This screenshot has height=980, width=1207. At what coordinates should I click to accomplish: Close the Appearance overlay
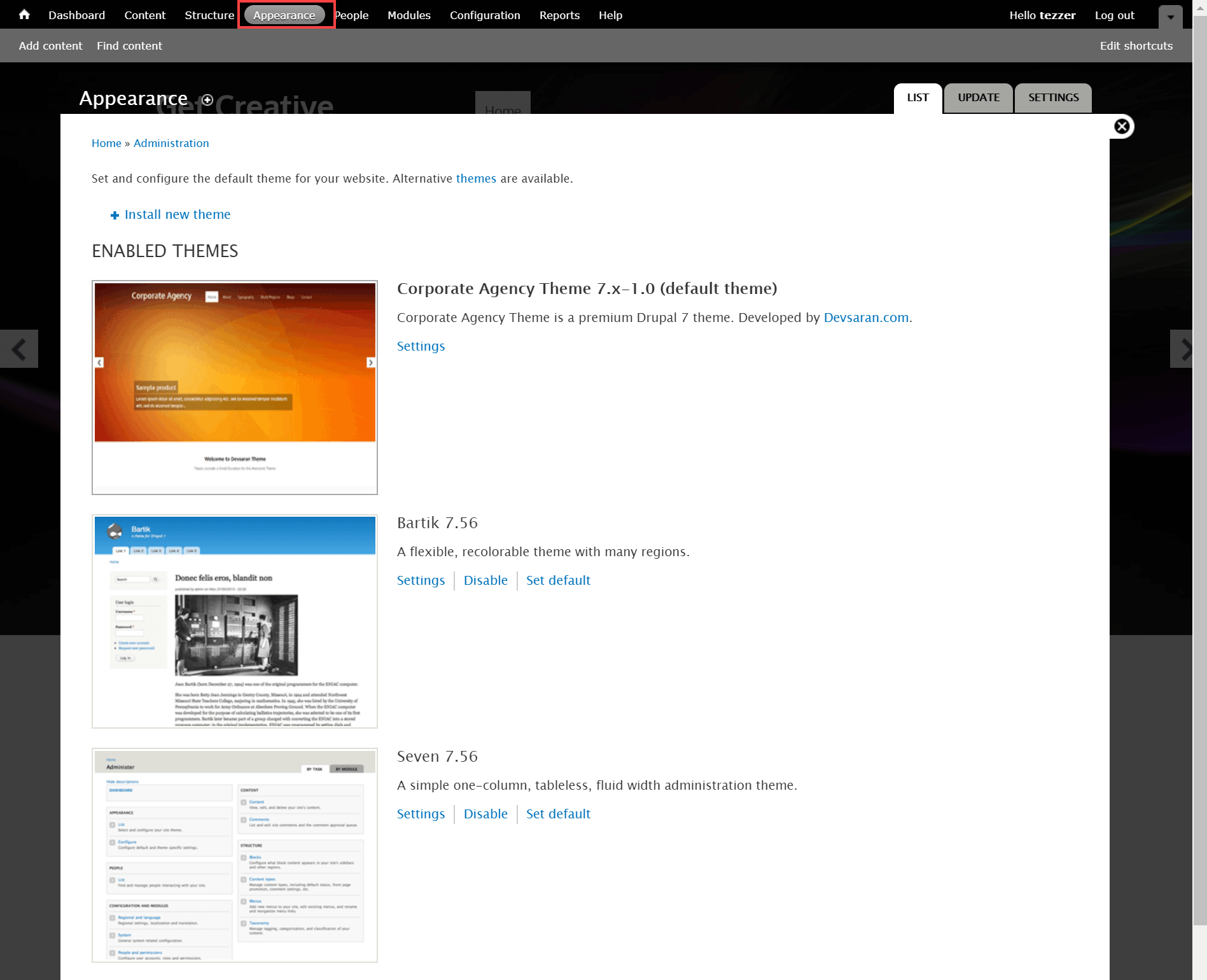(x=1122, y=127)
